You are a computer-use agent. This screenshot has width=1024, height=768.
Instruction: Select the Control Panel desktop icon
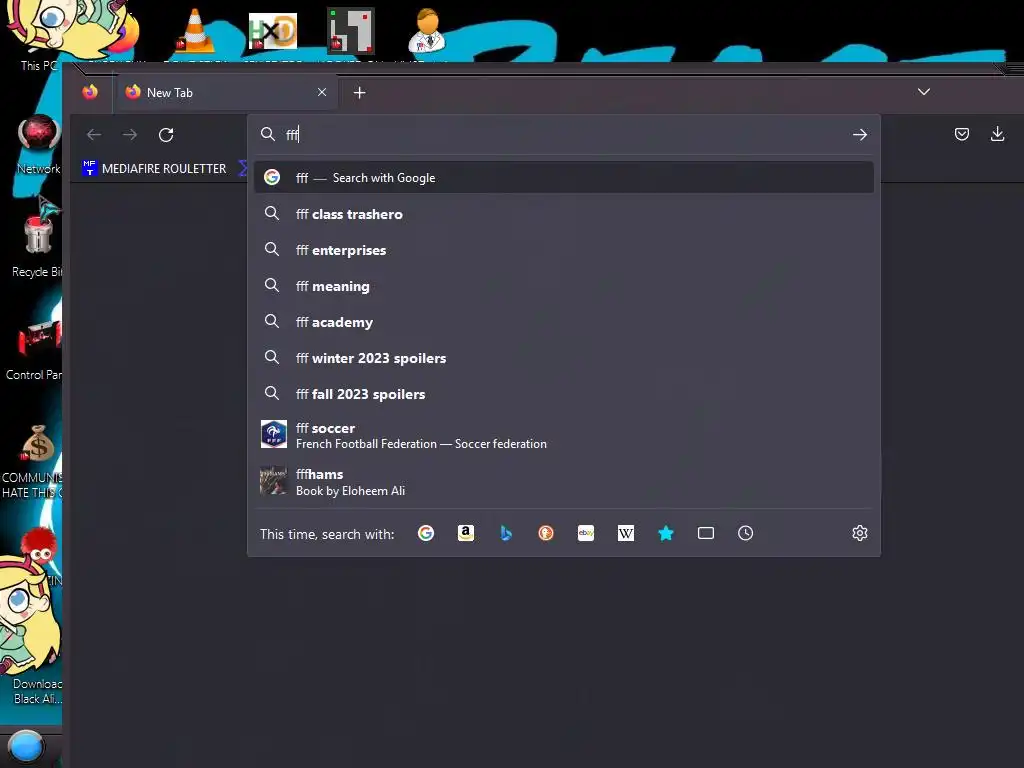coord(37,349)
